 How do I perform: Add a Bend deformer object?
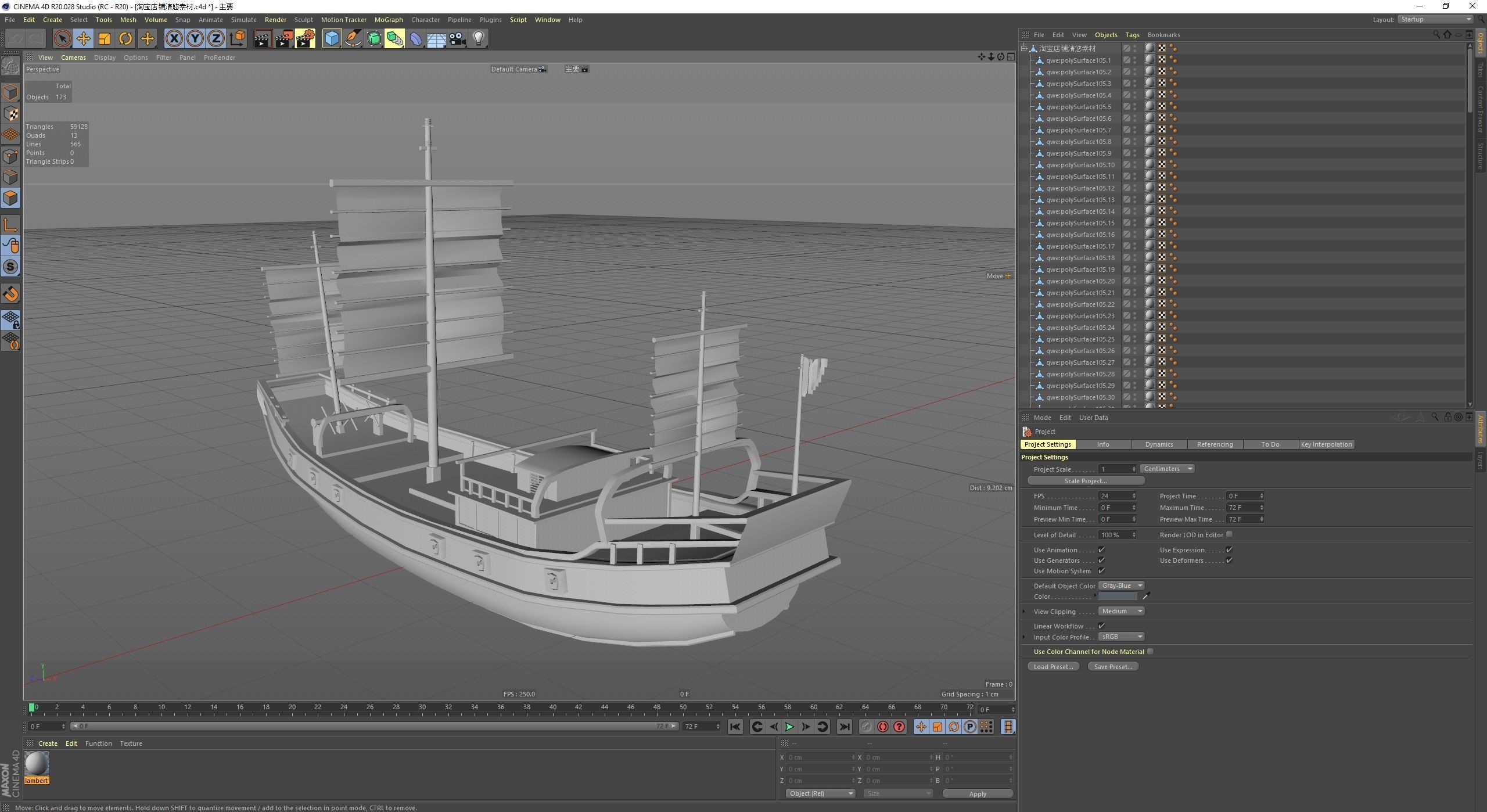416,39
